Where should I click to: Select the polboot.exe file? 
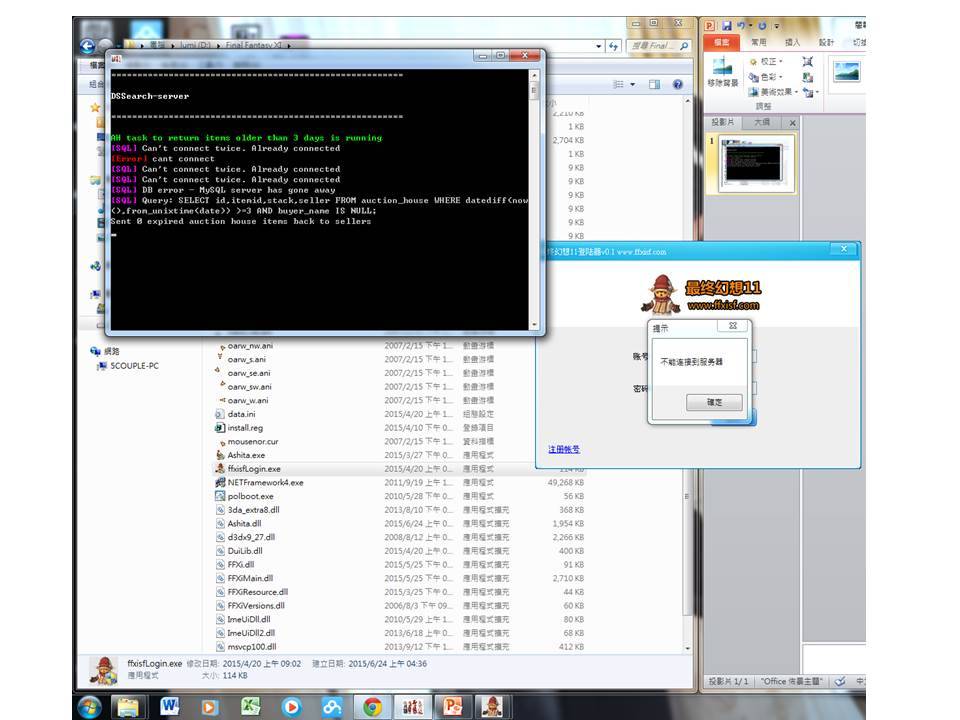click(250, 496)
